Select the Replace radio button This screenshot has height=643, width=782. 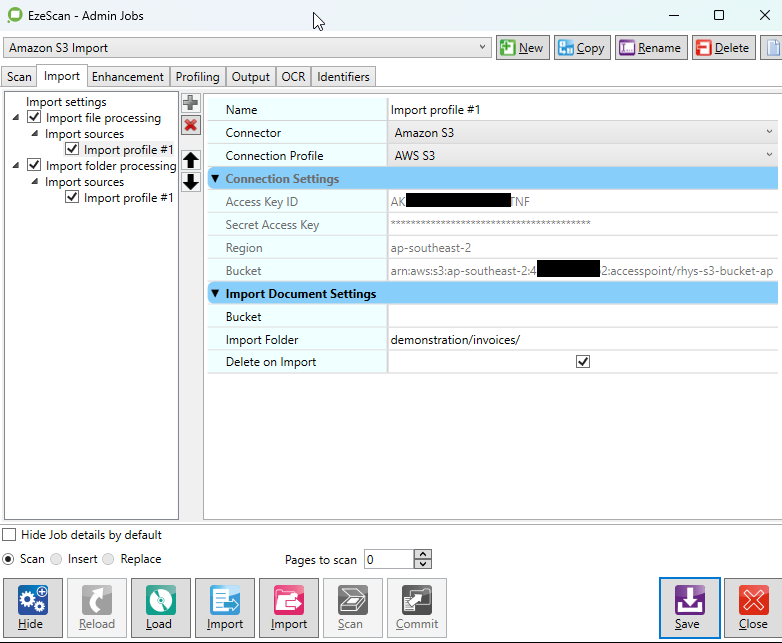click(x=109, y=559)
